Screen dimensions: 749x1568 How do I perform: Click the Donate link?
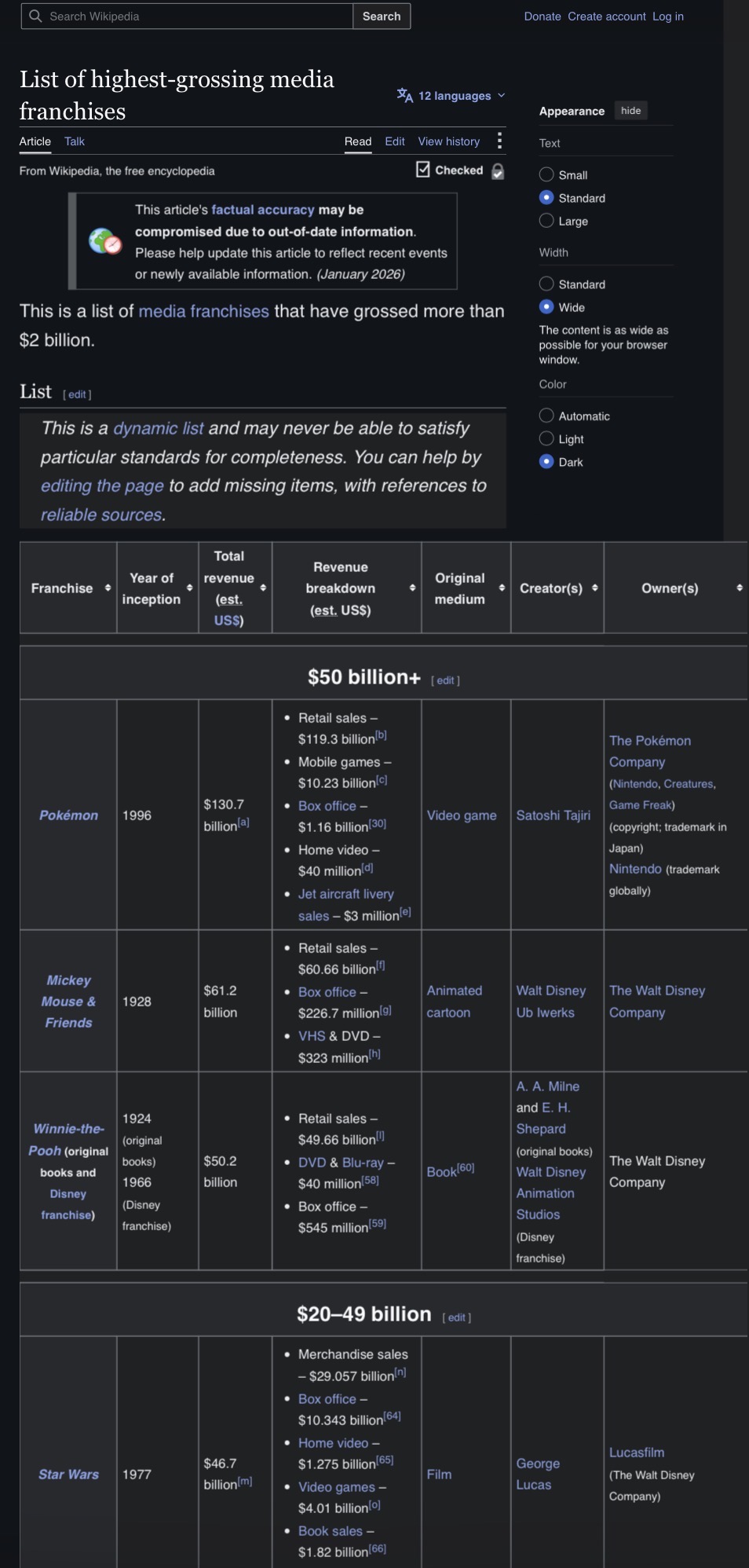[543, 16]
